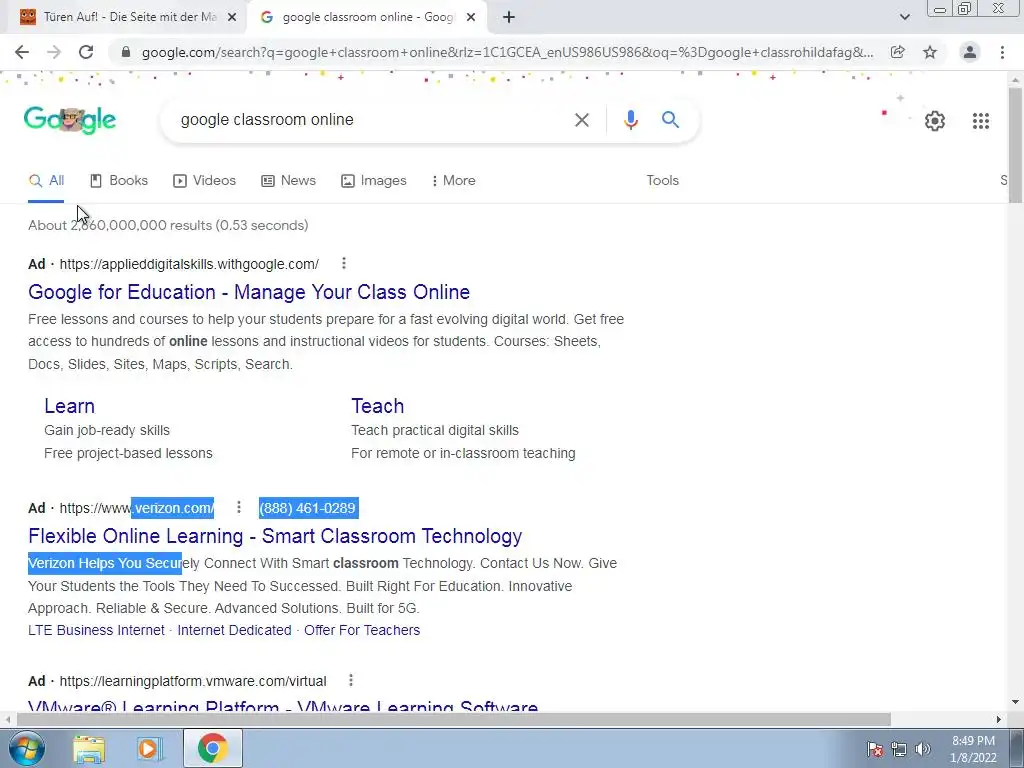Click the Chrome taskbar icon
This screenshot has width=1024, height=768.
212,748
